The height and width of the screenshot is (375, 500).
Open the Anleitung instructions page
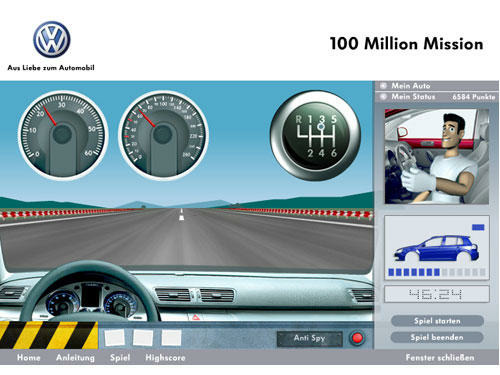pos(75,358)
